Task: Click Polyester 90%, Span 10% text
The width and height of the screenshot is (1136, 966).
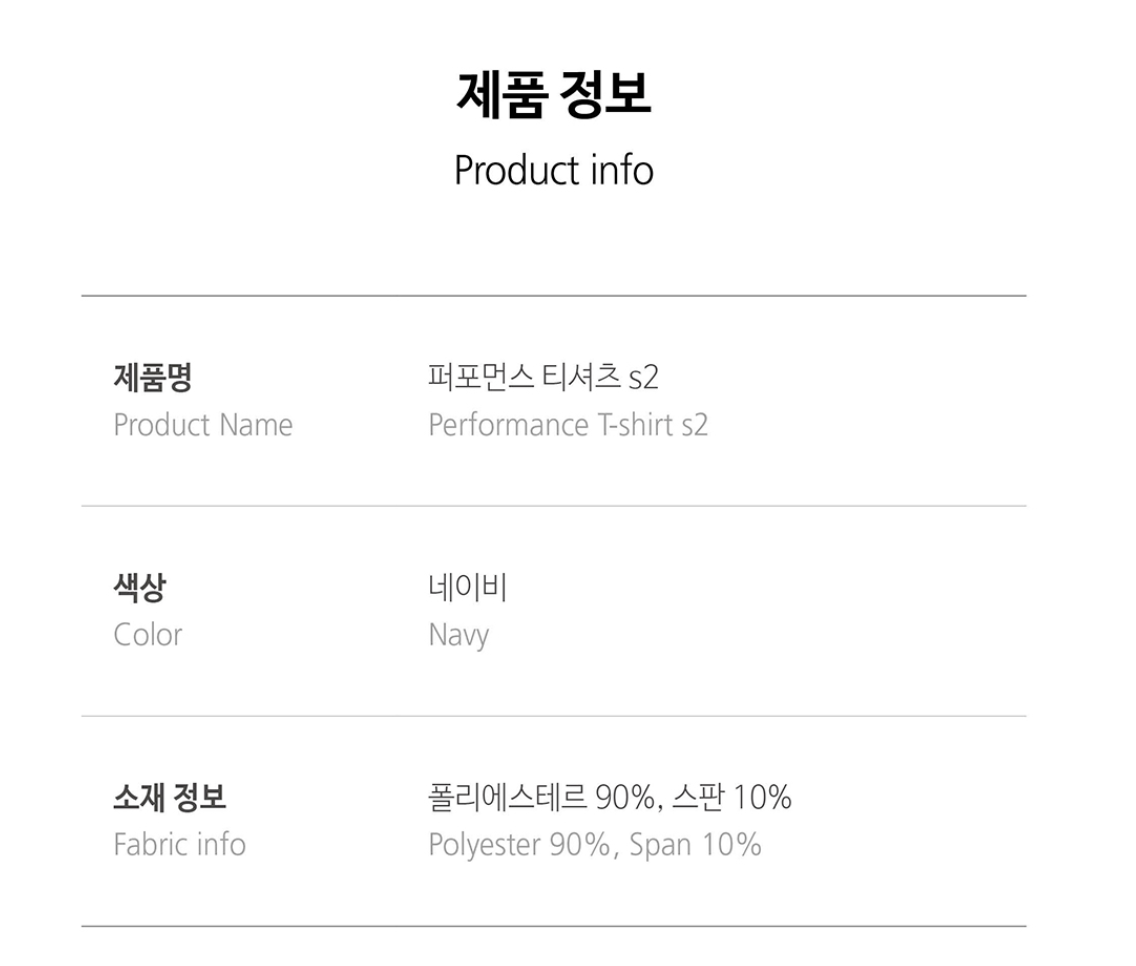Action: (594, 845)
